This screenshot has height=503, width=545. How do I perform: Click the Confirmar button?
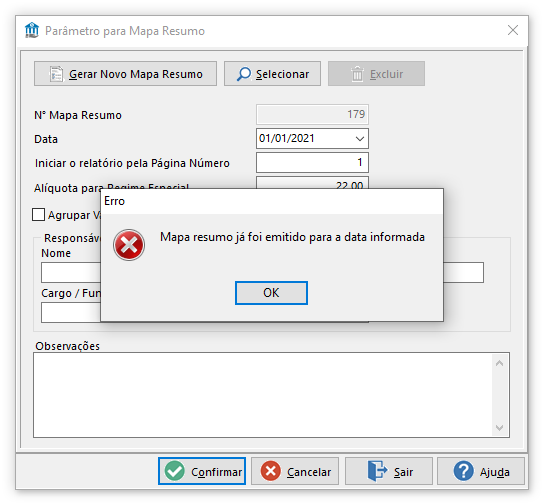coord(202,471)
